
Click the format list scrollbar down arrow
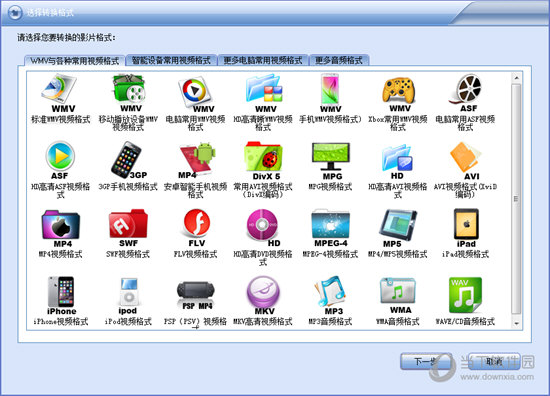tap(516, 323)
